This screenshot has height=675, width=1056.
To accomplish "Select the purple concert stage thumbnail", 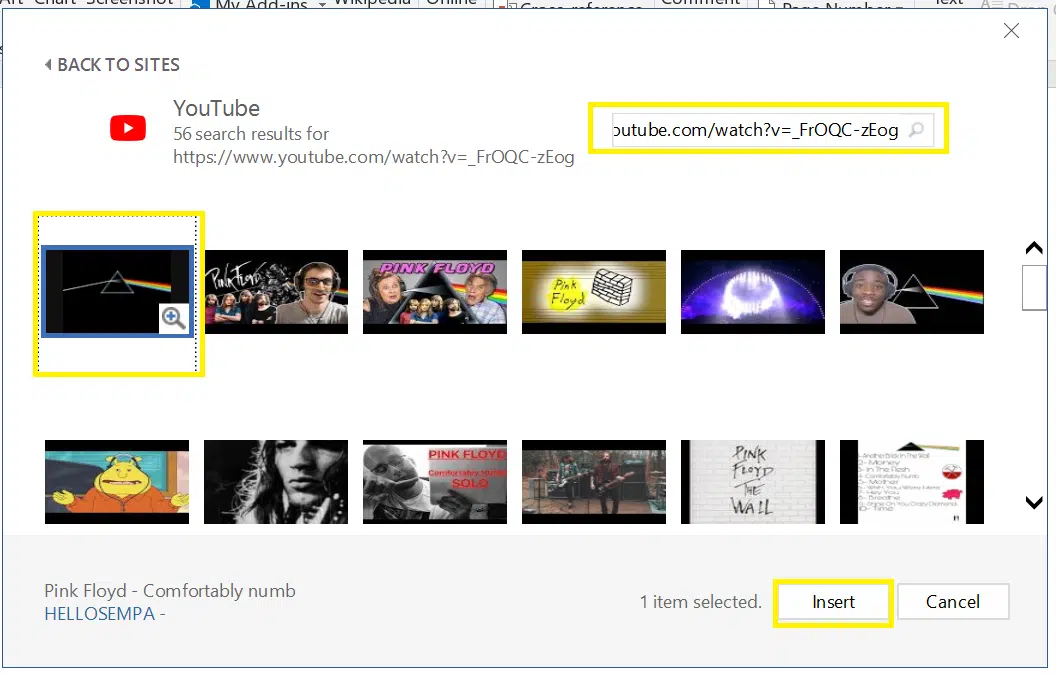I will (x=753, y=292).
